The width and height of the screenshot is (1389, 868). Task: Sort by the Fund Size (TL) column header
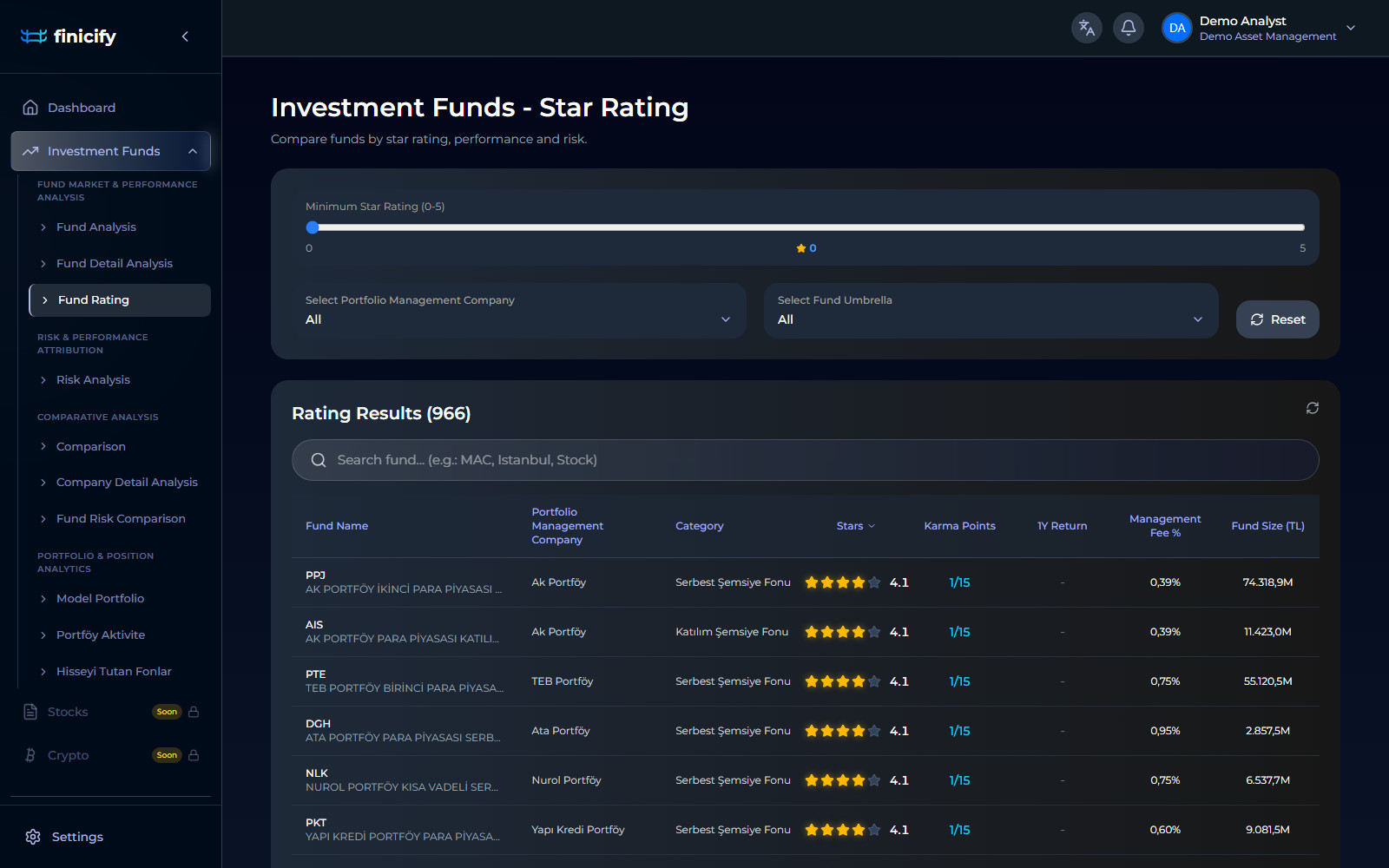(1267, 526)
